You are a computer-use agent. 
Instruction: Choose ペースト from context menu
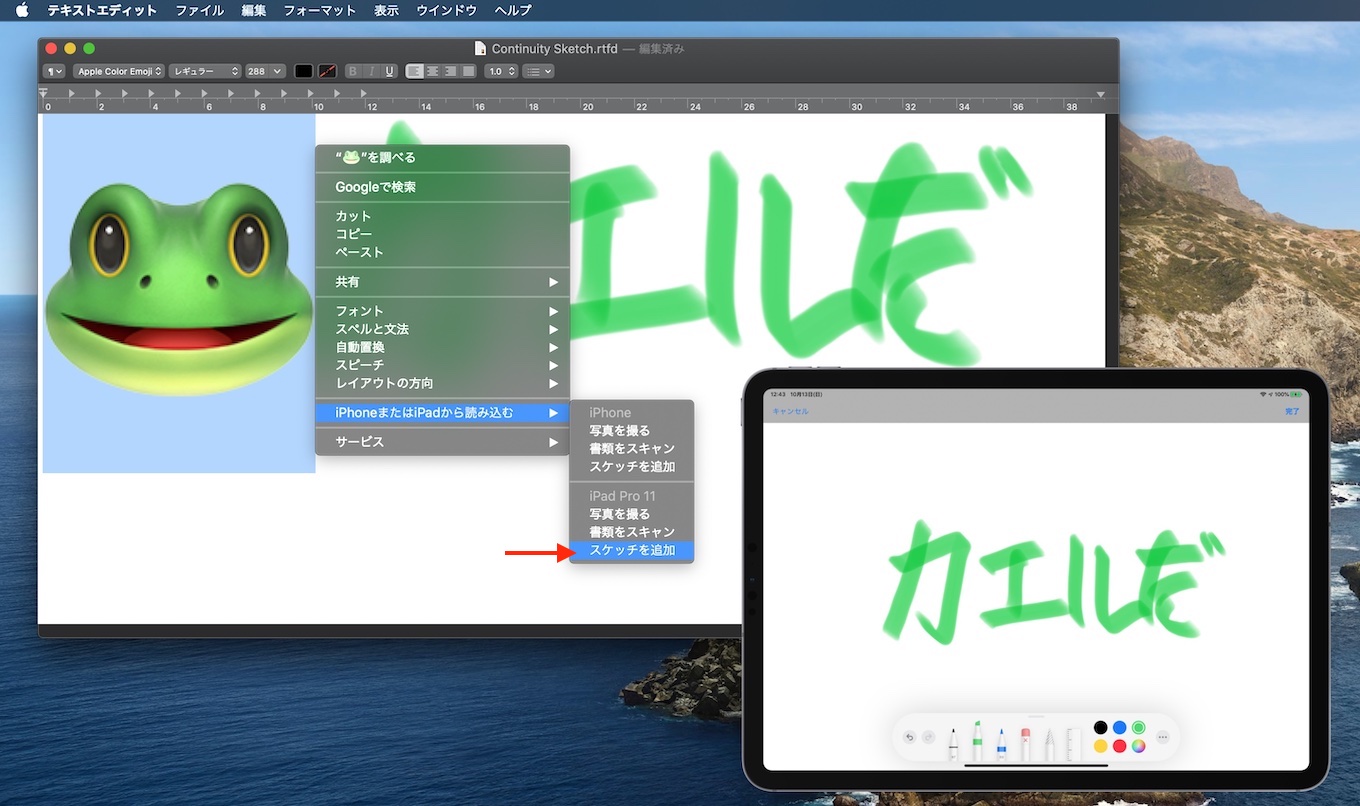pyautogui.click(x=442, y=252)
